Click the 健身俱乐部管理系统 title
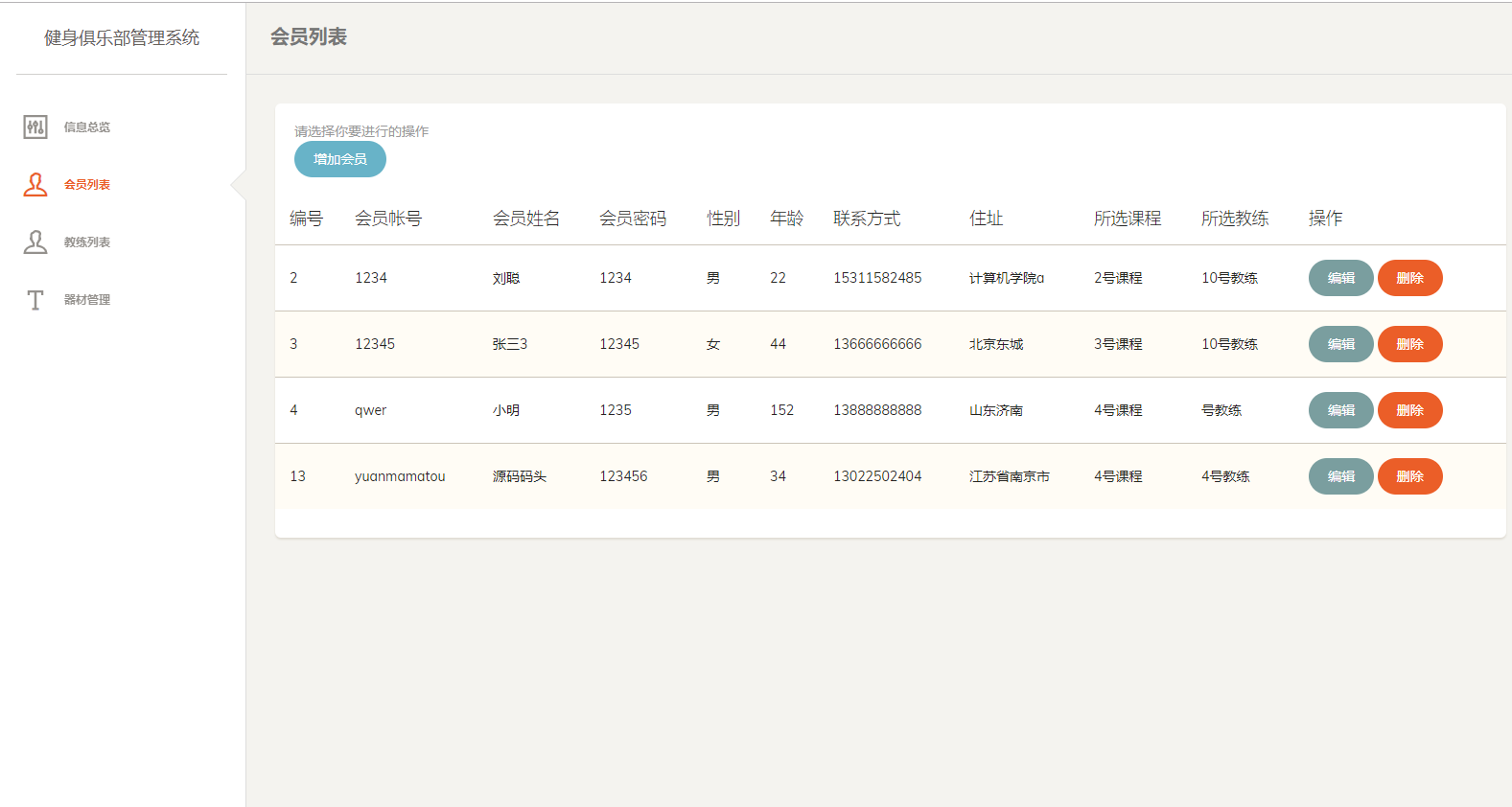1512x807 pixels. pyautogui.click(x=122, y=38)
